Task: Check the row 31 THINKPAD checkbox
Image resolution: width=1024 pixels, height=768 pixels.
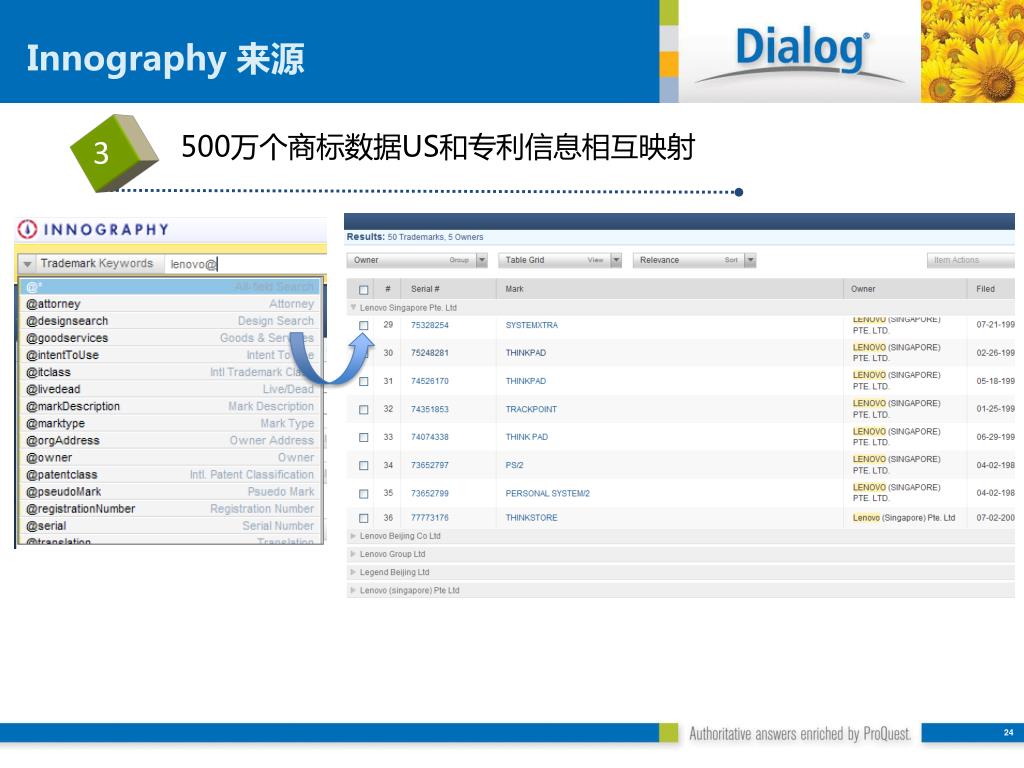Action: (364, 381)
